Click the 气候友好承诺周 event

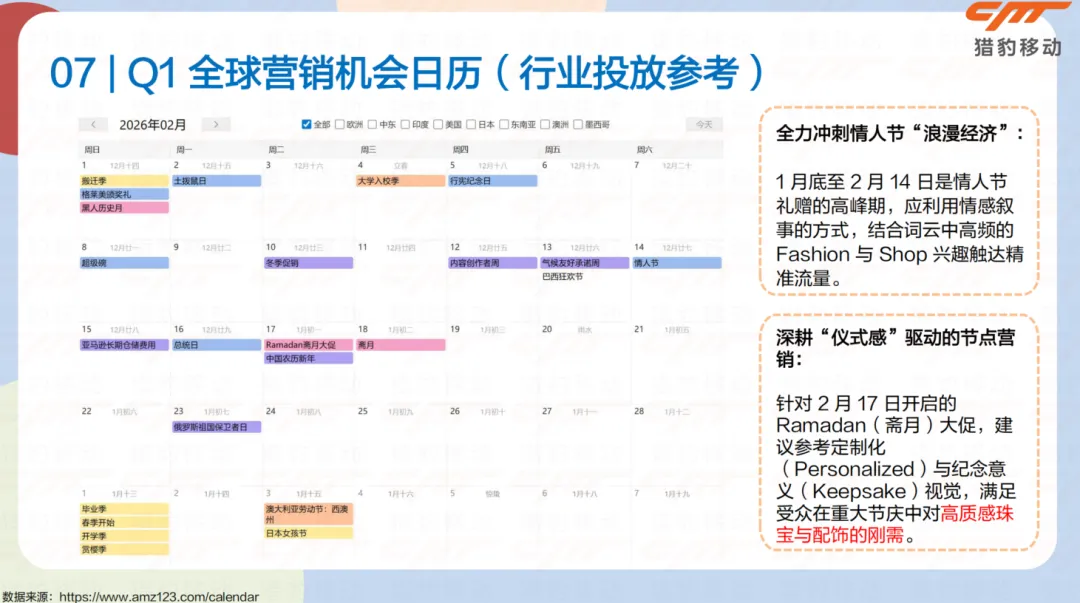(584, 263)
